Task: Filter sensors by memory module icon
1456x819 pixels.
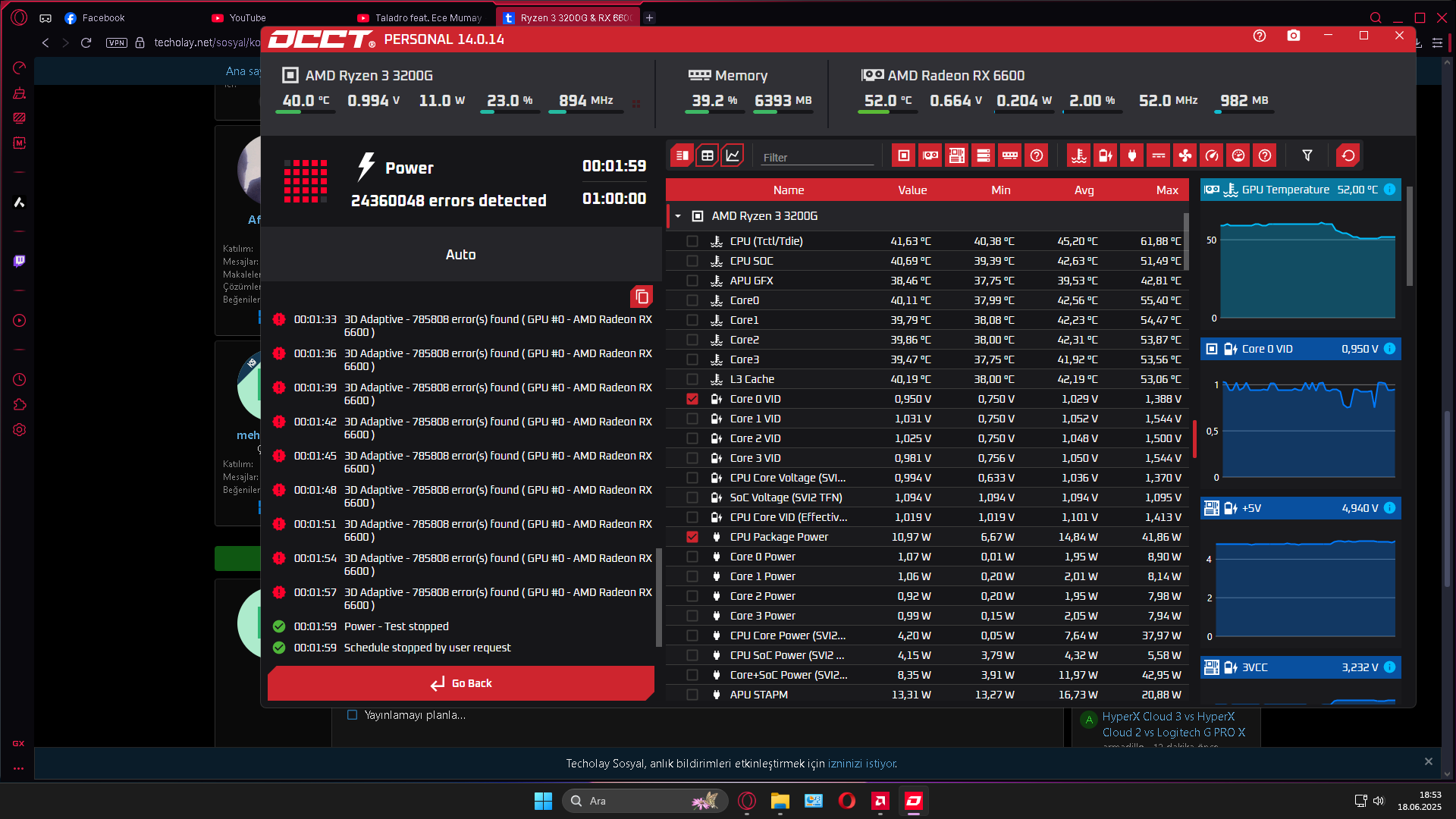Action: pyautogui.click(x=1009, y=156)
